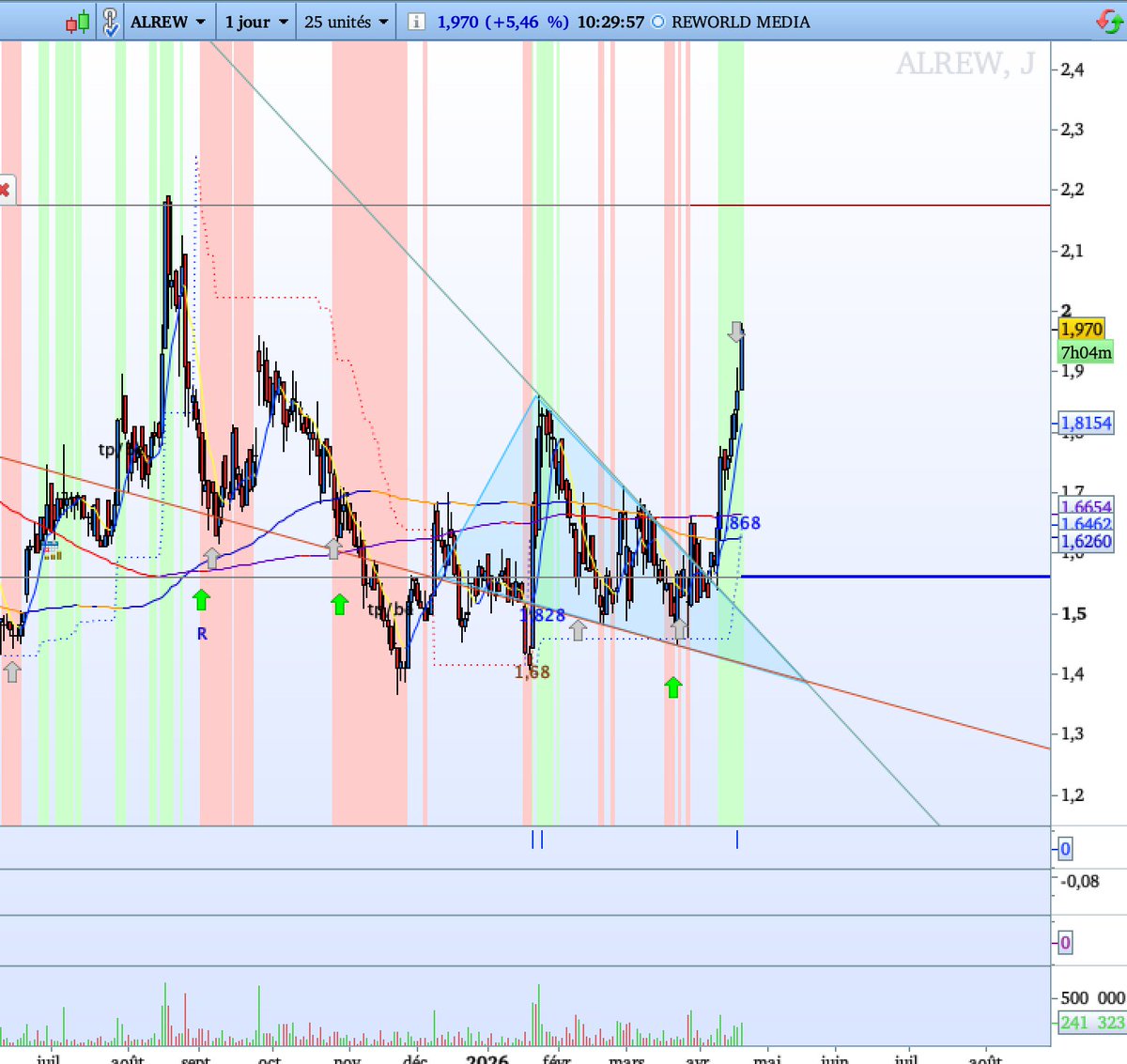Open the 1 jour timeframe dropdown
The image size is (1127, 1064).
pos(255,21)
